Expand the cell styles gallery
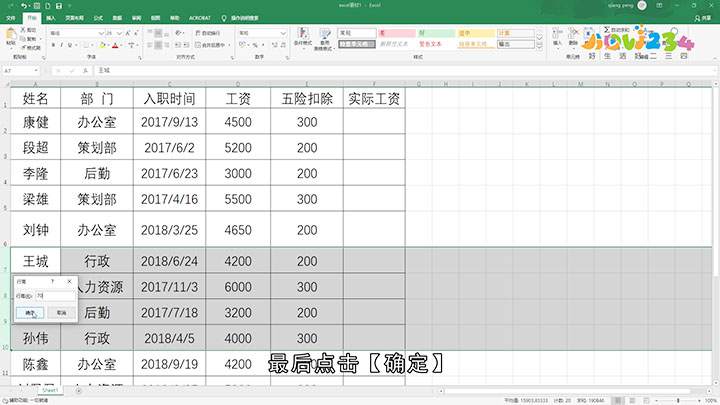720x405 pixels. (x=540, y=47)
